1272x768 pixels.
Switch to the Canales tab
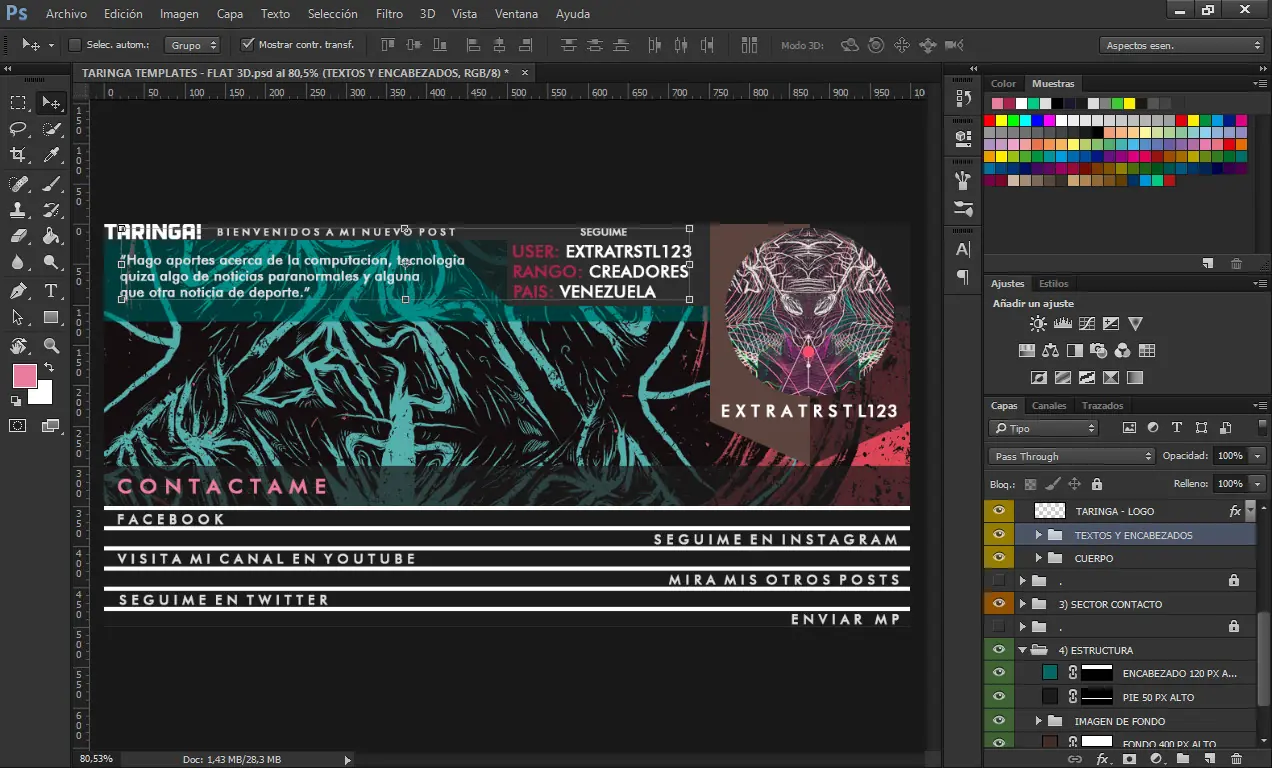(x=1049, y=406)
